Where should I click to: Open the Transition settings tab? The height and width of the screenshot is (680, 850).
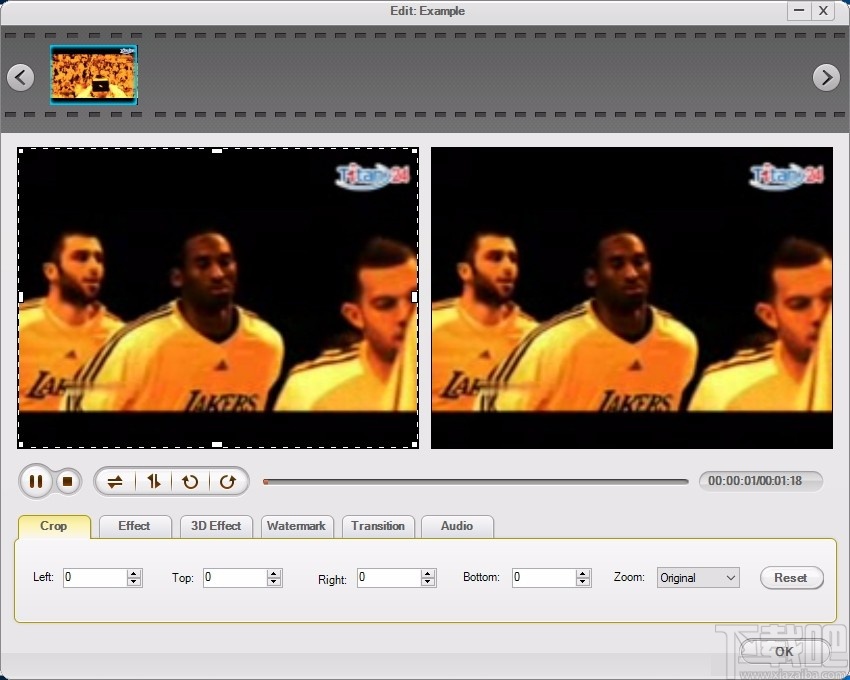[x=378, y=526]
